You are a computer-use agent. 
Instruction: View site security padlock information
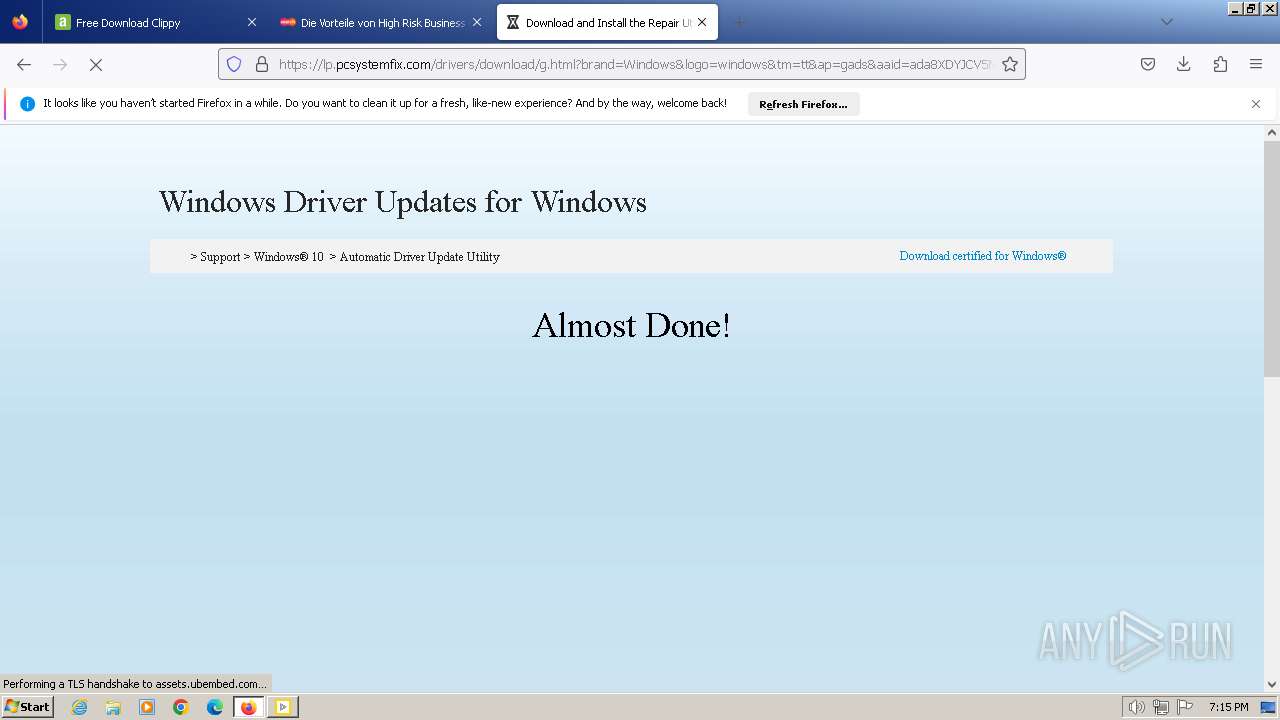click(x=262, y=64)
